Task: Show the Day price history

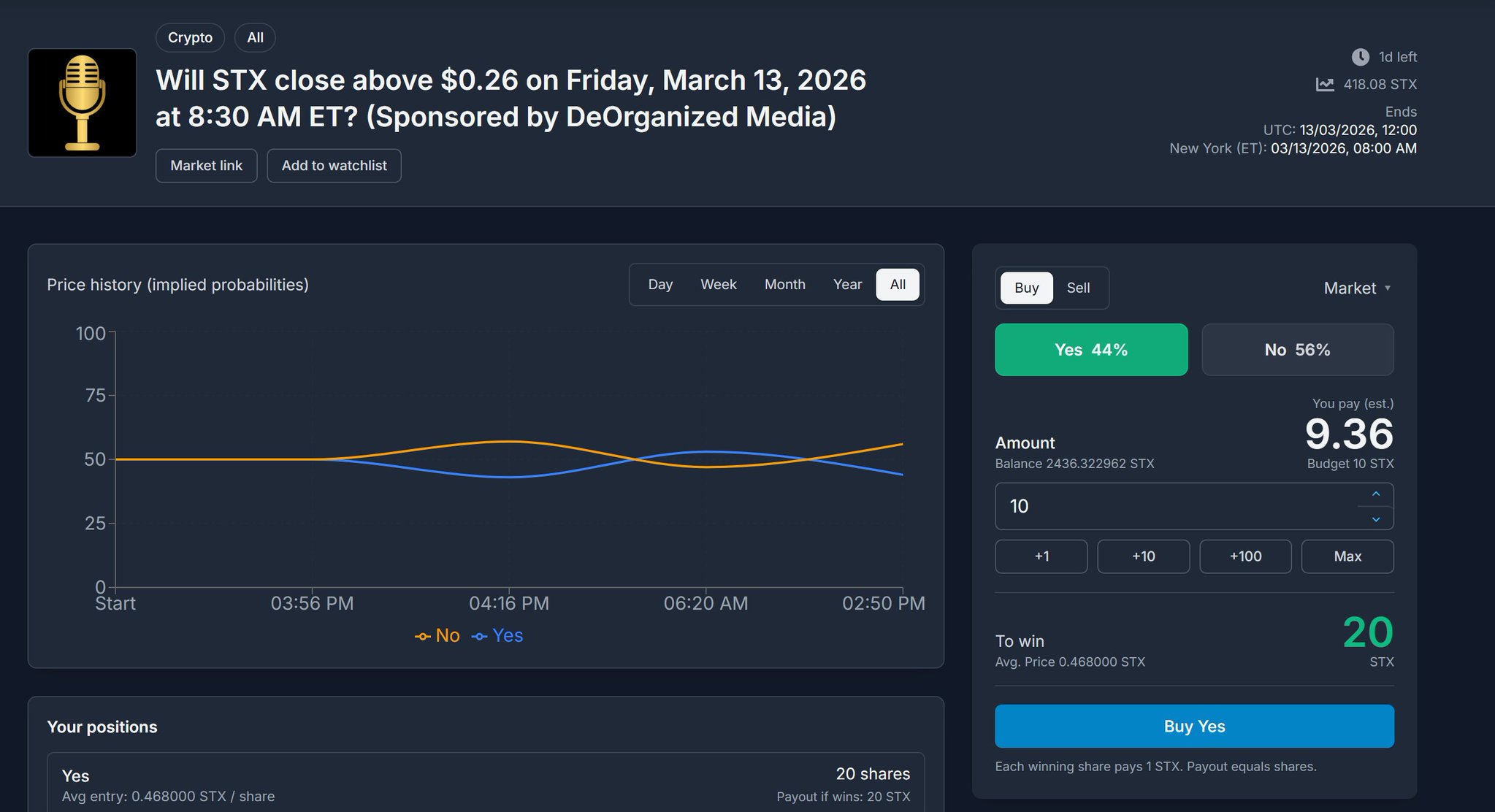Action: pyautogui.click(x=660, y=285)
